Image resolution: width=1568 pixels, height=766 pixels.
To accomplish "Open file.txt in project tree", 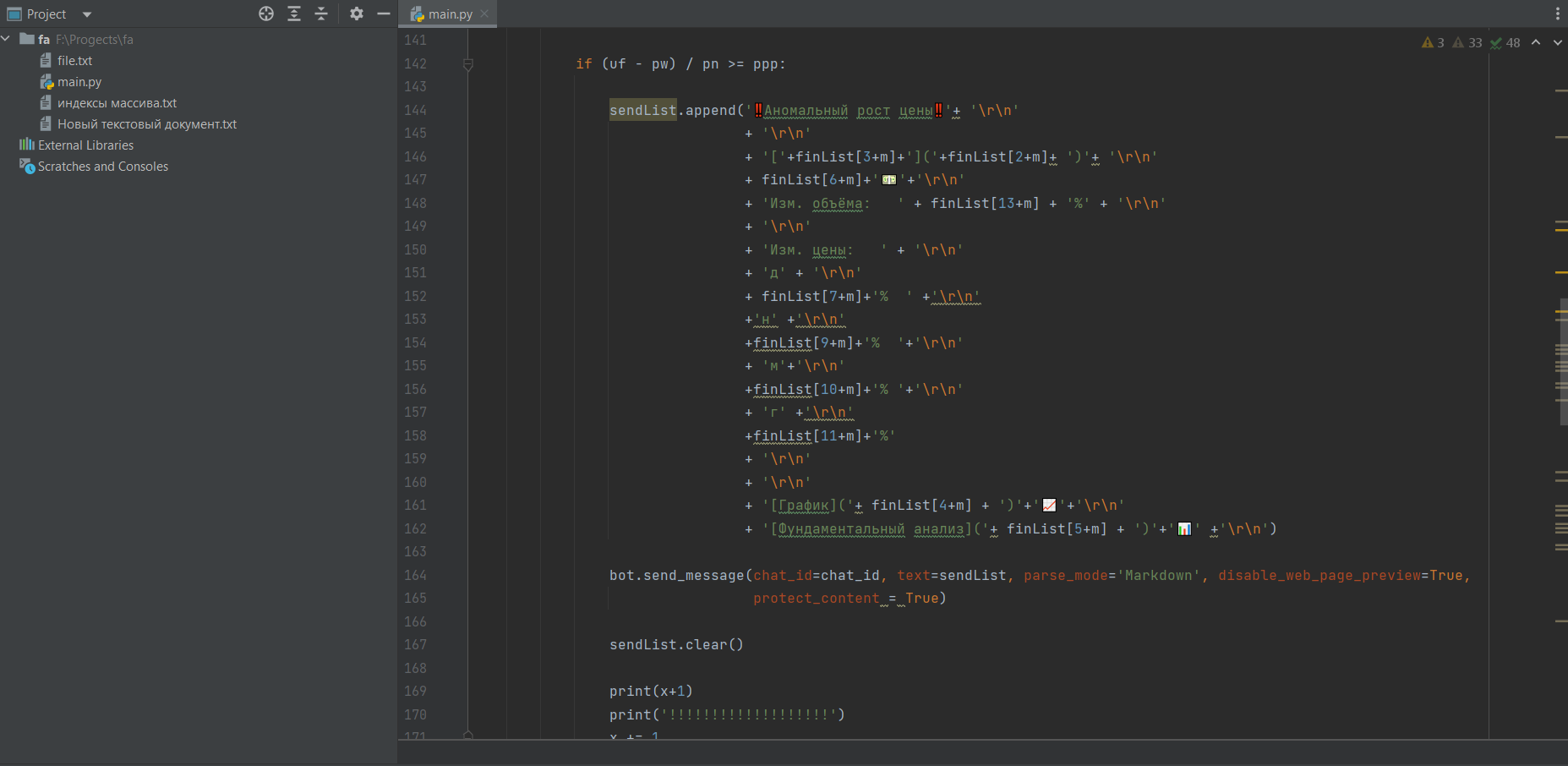I will (x=74, y=61).
